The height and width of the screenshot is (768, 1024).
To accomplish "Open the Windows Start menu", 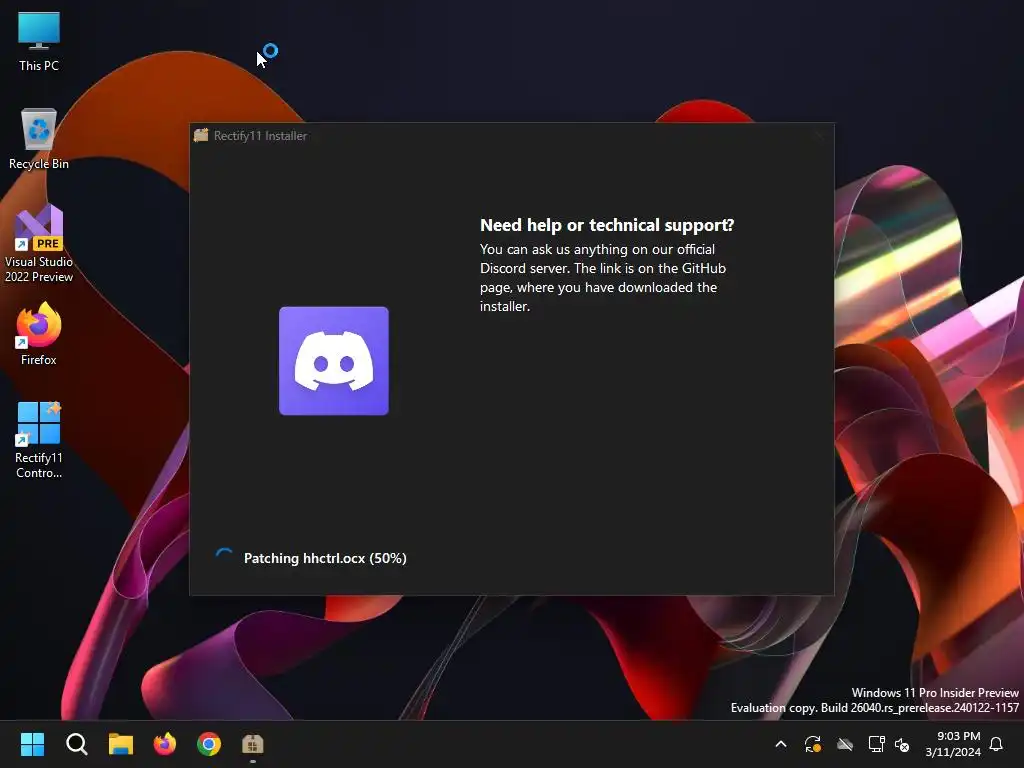I will coord(32,744).
